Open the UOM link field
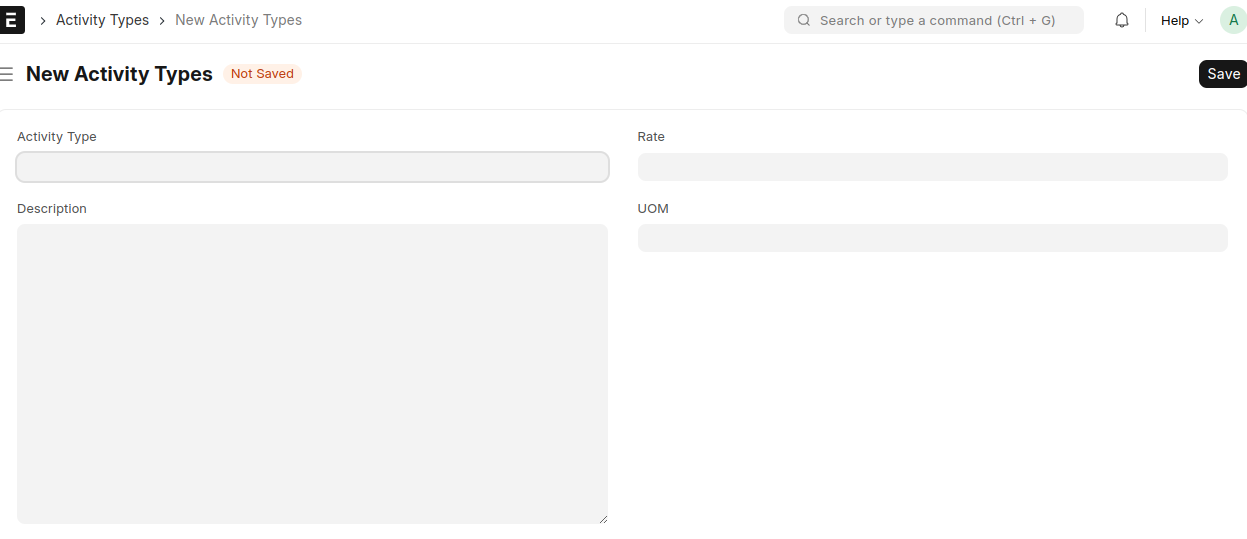 [x=932, y=238]
